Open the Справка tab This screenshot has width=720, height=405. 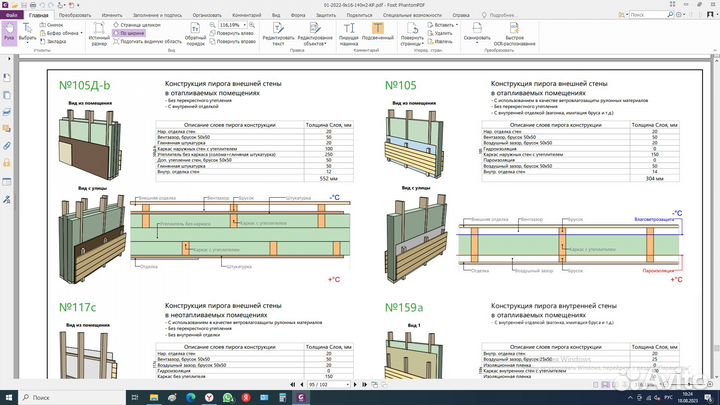[461, 15]
